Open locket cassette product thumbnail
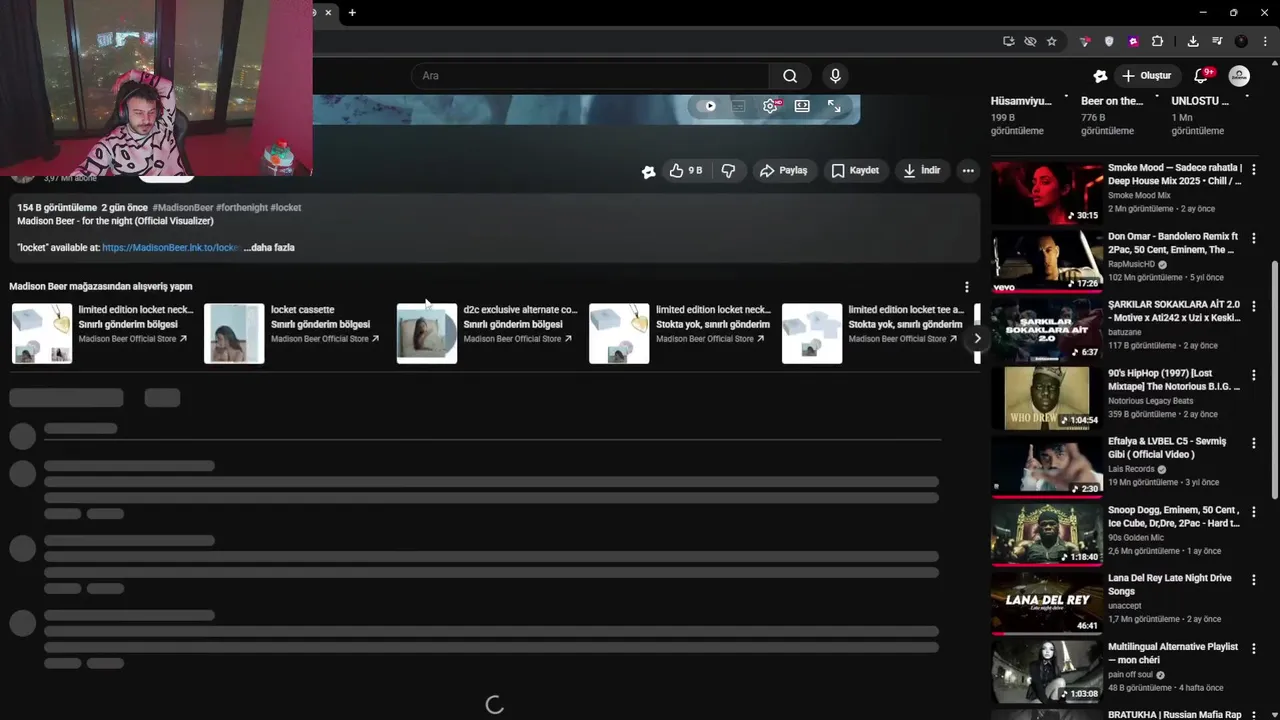Viewport: 1280px width, 720px height. (234, 333)
